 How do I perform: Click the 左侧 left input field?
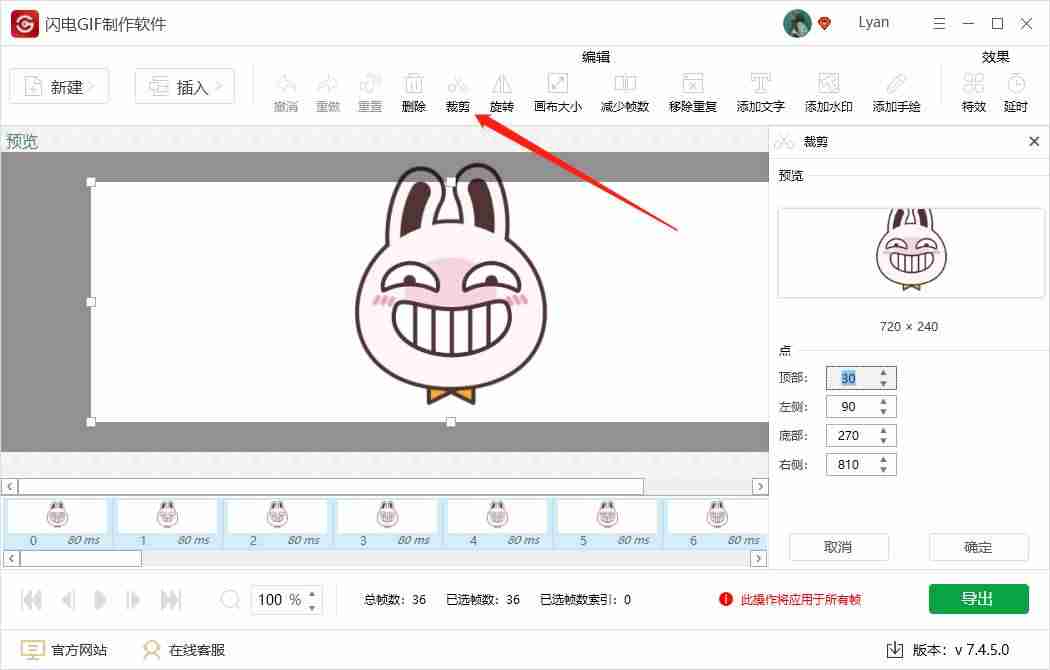click(861, 406)
